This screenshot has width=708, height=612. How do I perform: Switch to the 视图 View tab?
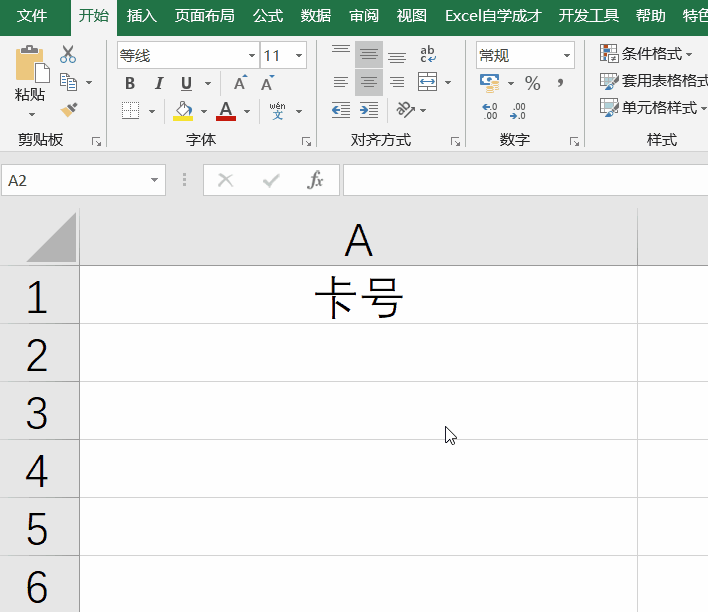[x=411, y=16]
